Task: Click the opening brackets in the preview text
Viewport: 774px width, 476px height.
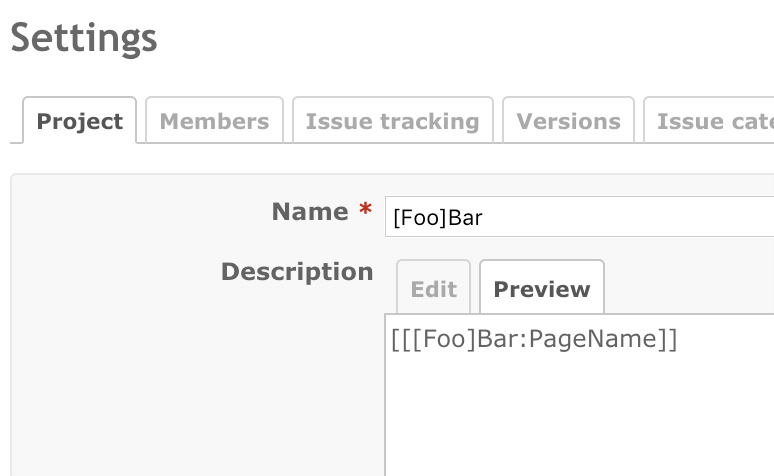Action: (x=402, y=340)
